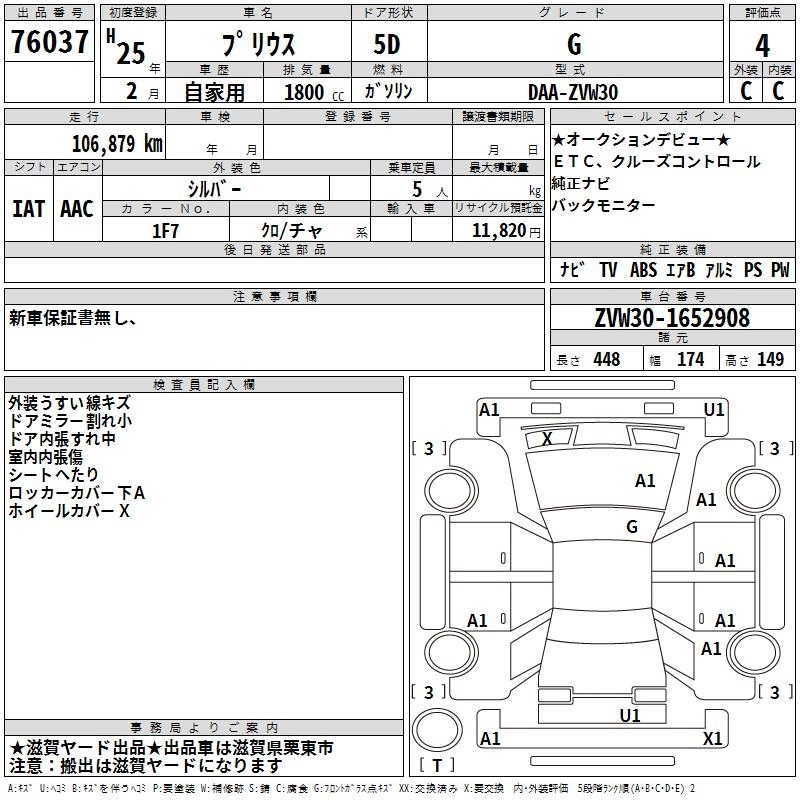The height and width of the screenshot is (800, 800).
Task: Click inspector note ドアミラー割れ小
Action: coord(70,420)
